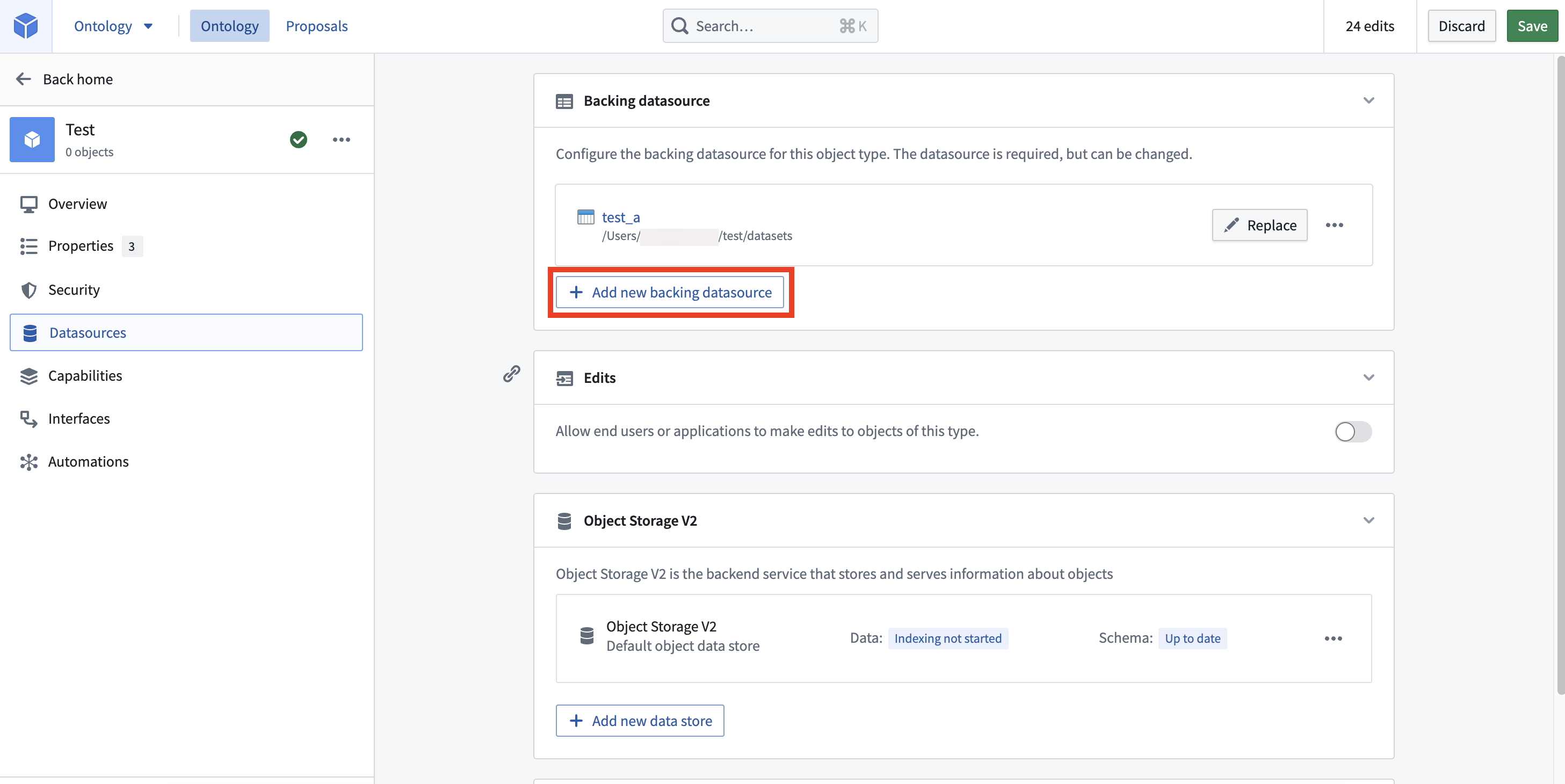This screenshot has width=1565, height=784.
Task: Collapse the Backing datasource section
Action: coord(1368,100)
